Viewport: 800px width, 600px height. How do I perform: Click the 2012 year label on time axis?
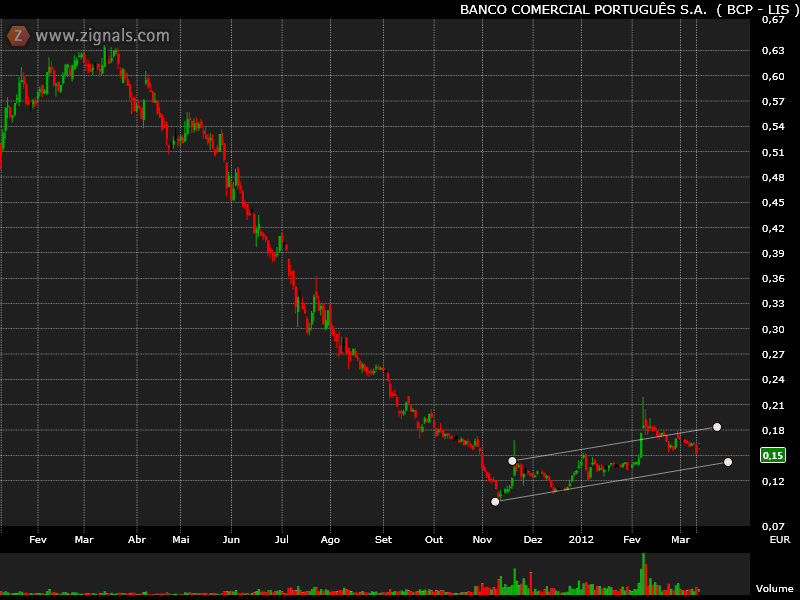point(581,540)
